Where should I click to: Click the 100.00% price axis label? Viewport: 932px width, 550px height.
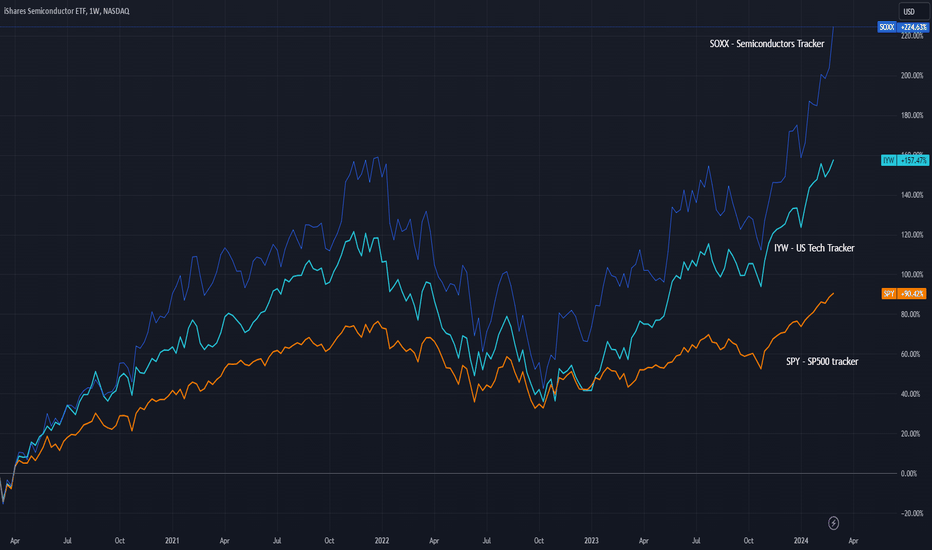(912, 275)
